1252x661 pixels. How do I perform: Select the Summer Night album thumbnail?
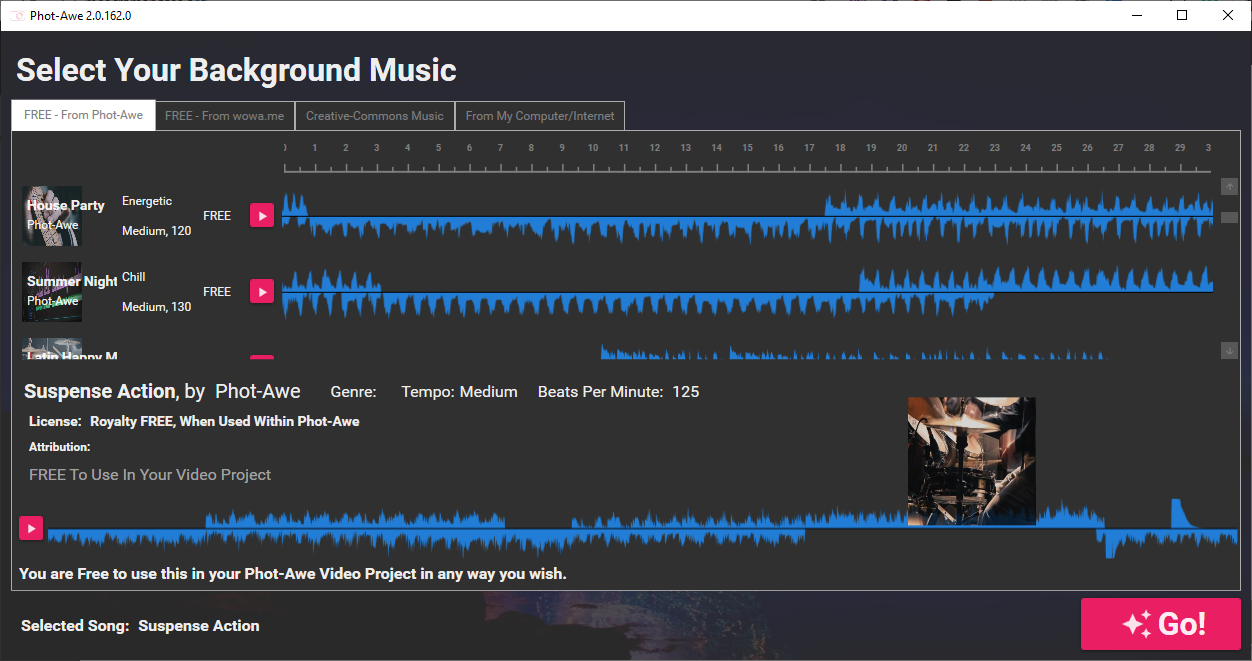coord(52,292)
